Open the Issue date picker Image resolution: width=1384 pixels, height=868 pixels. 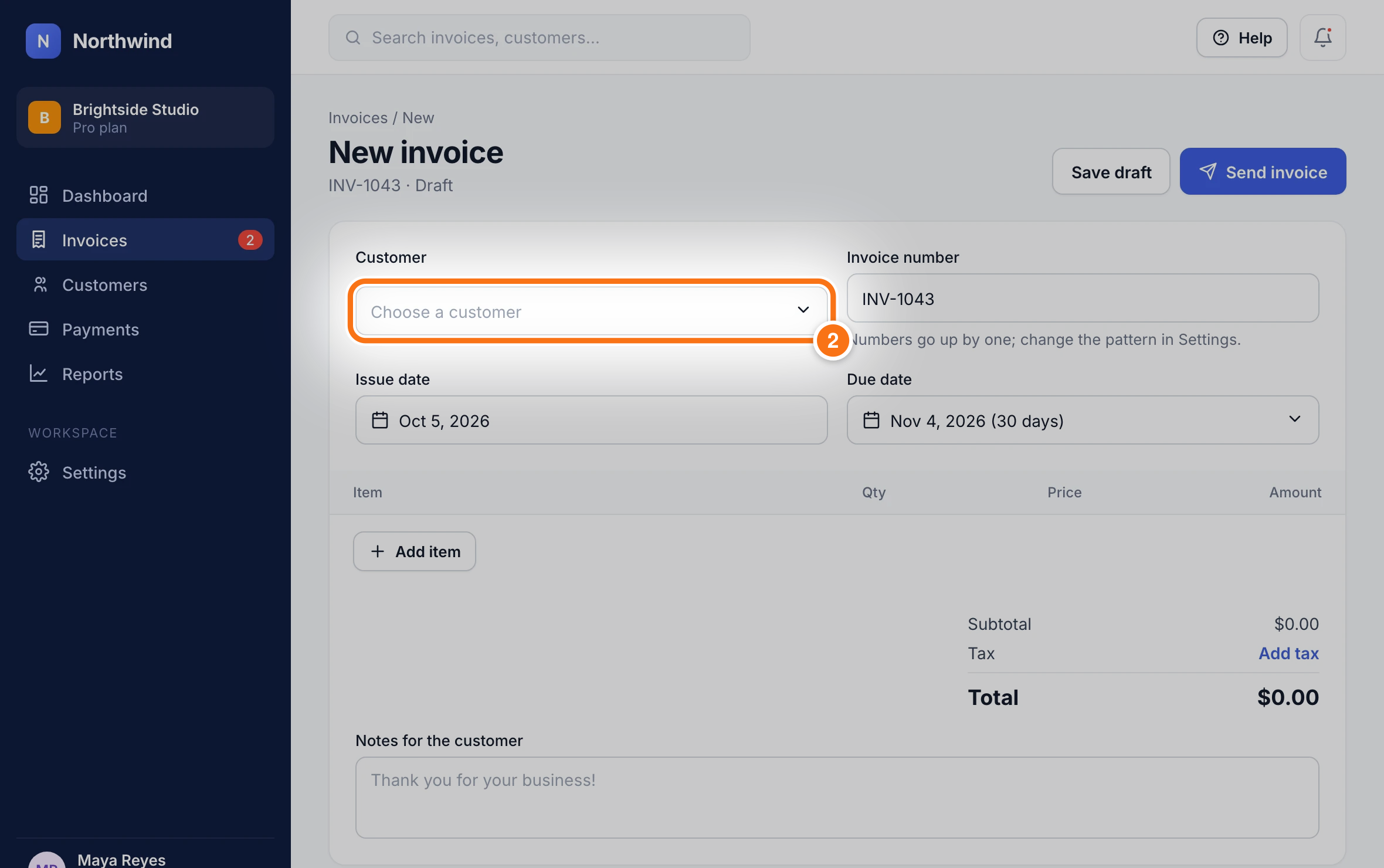pos(592,420)
